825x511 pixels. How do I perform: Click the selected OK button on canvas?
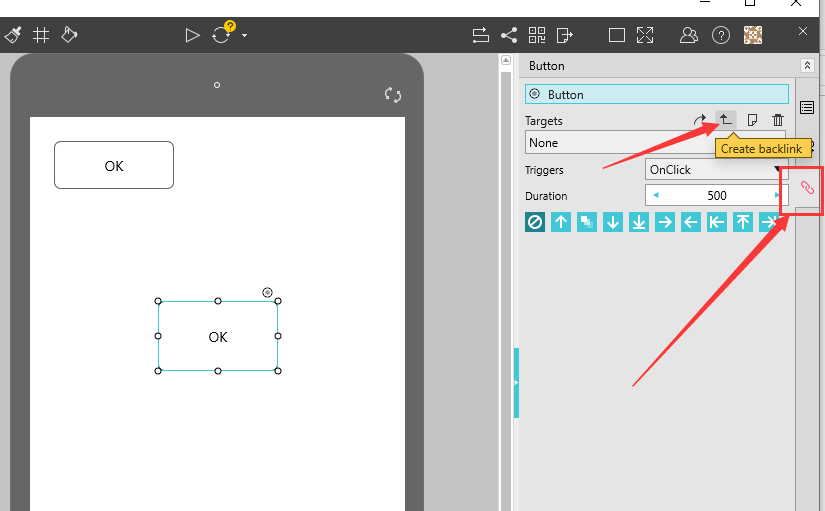click(x=218, y=336)
